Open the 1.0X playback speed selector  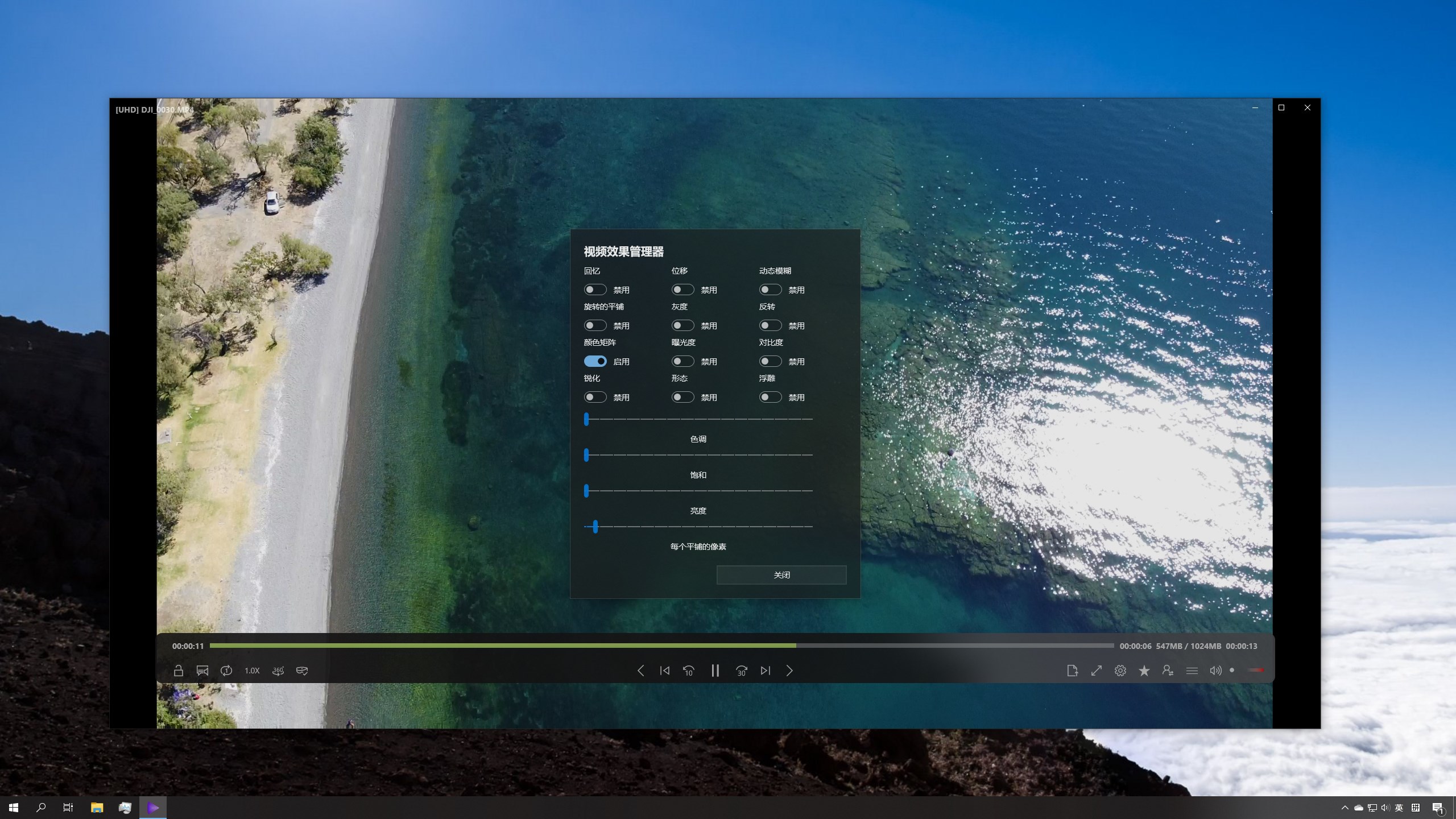(251, 671)
